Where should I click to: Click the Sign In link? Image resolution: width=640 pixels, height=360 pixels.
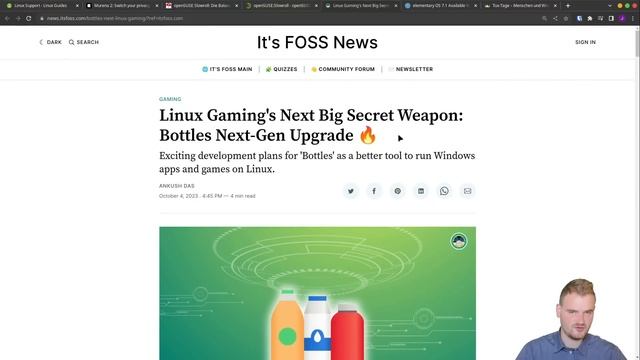(x=585, y=42)
